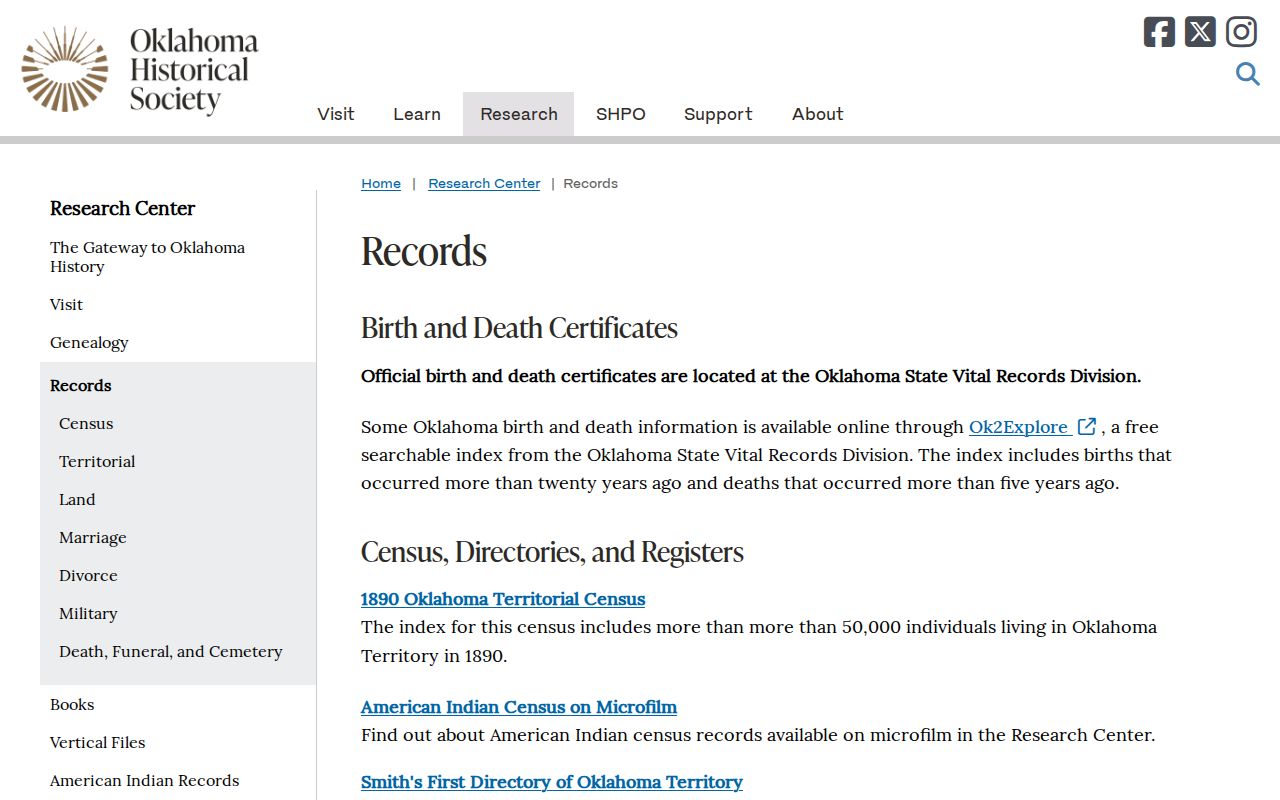Screen dimensions: 1280x800
Task: Open Genealogy in the sidebar
Action: coord(89,343)
